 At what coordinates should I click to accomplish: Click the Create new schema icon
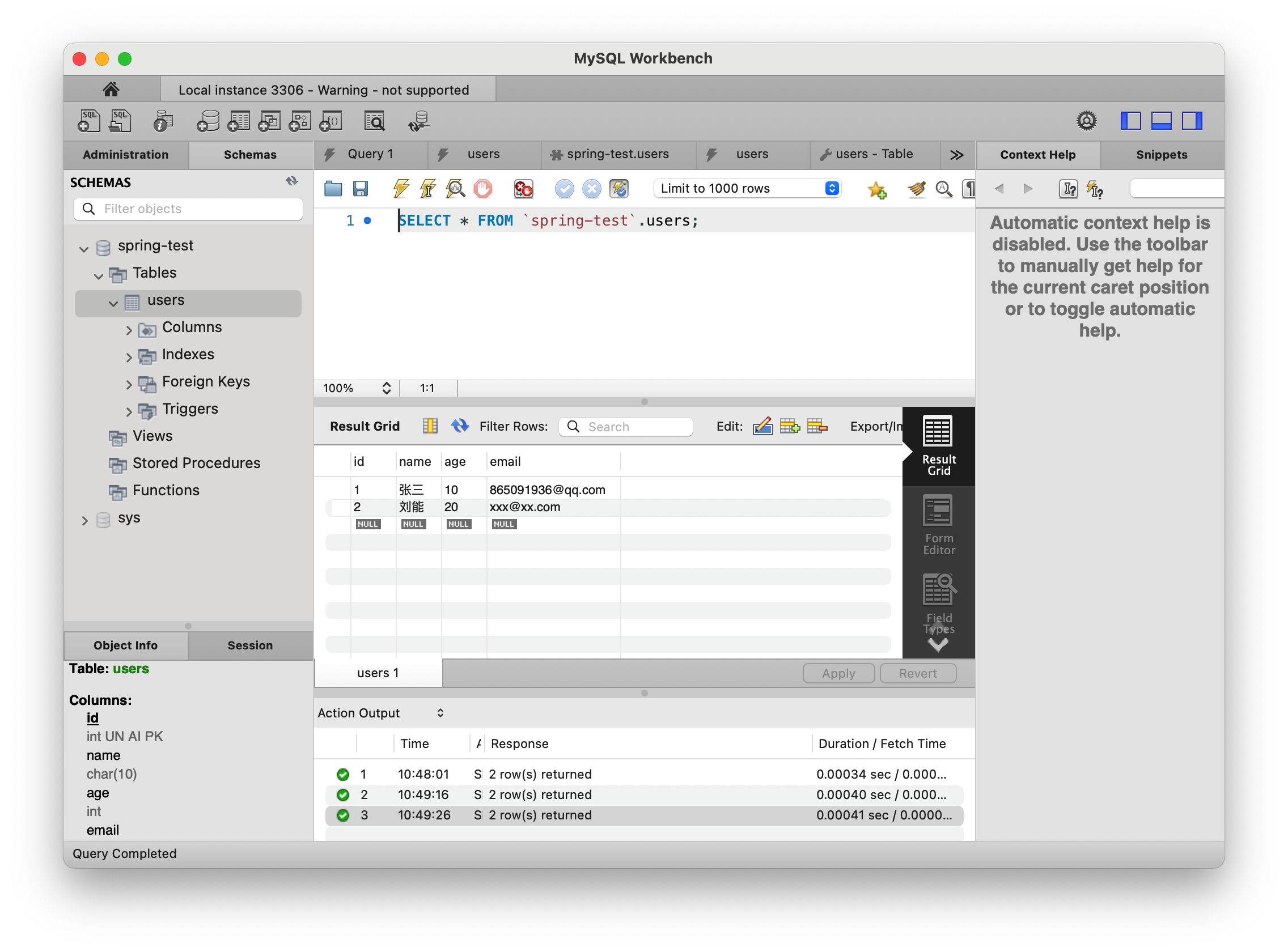[x=207, y=122]
